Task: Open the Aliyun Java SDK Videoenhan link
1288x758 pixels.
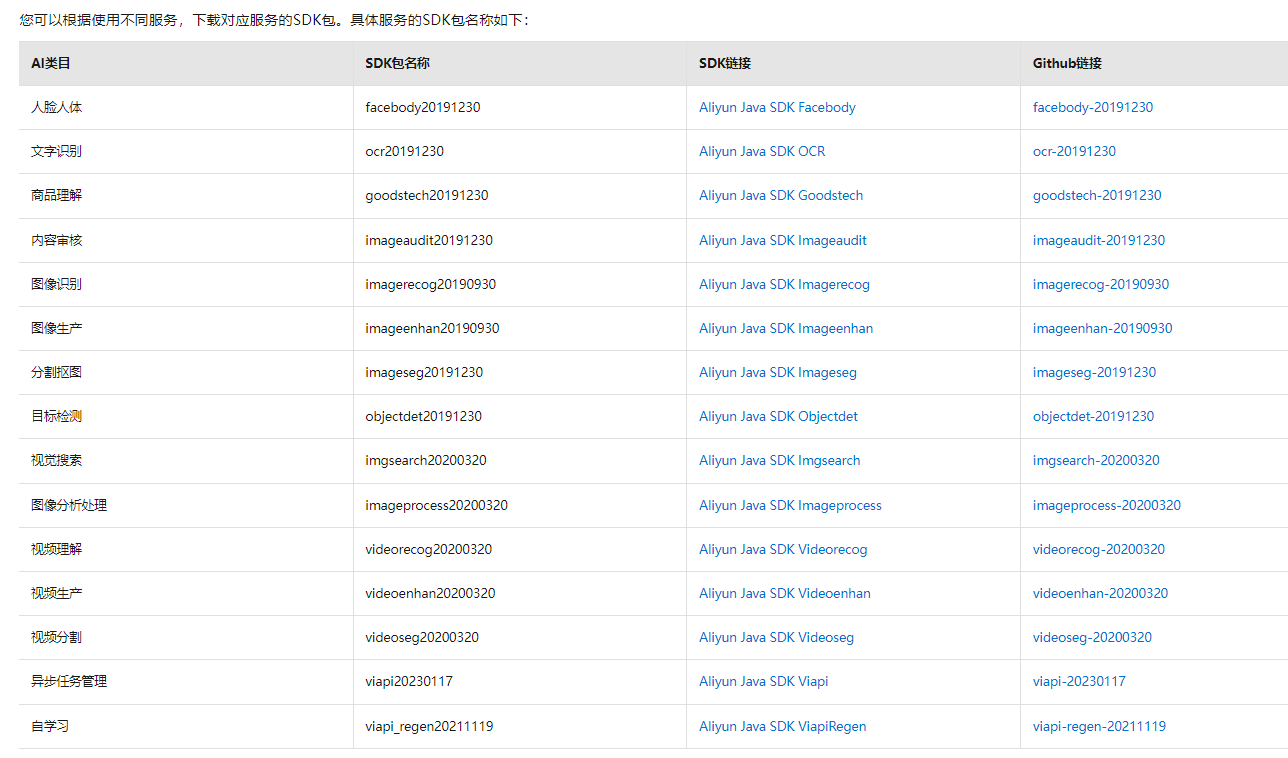Action: (785, 593)
